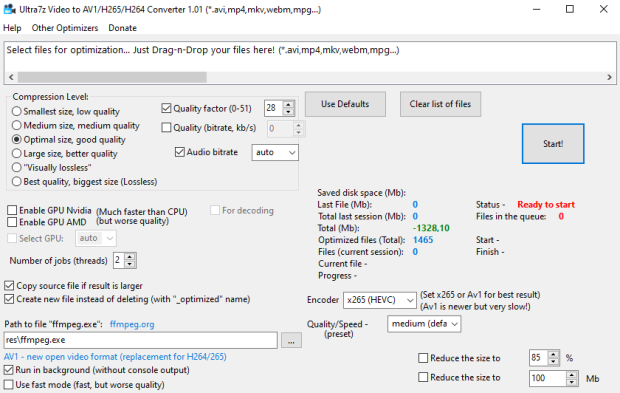Open the Help menu

(12, 28)
